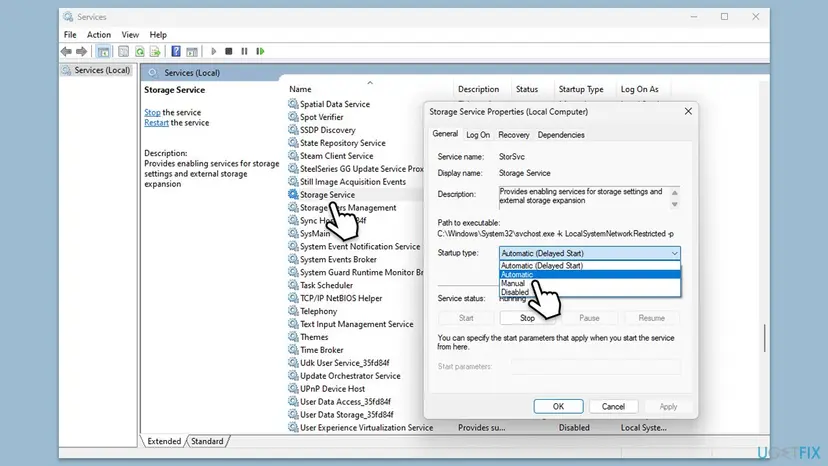Image resolution: width=828 pixels, height=466 pixels.
Task: Open the Startup type combo box
Action: 589,253
